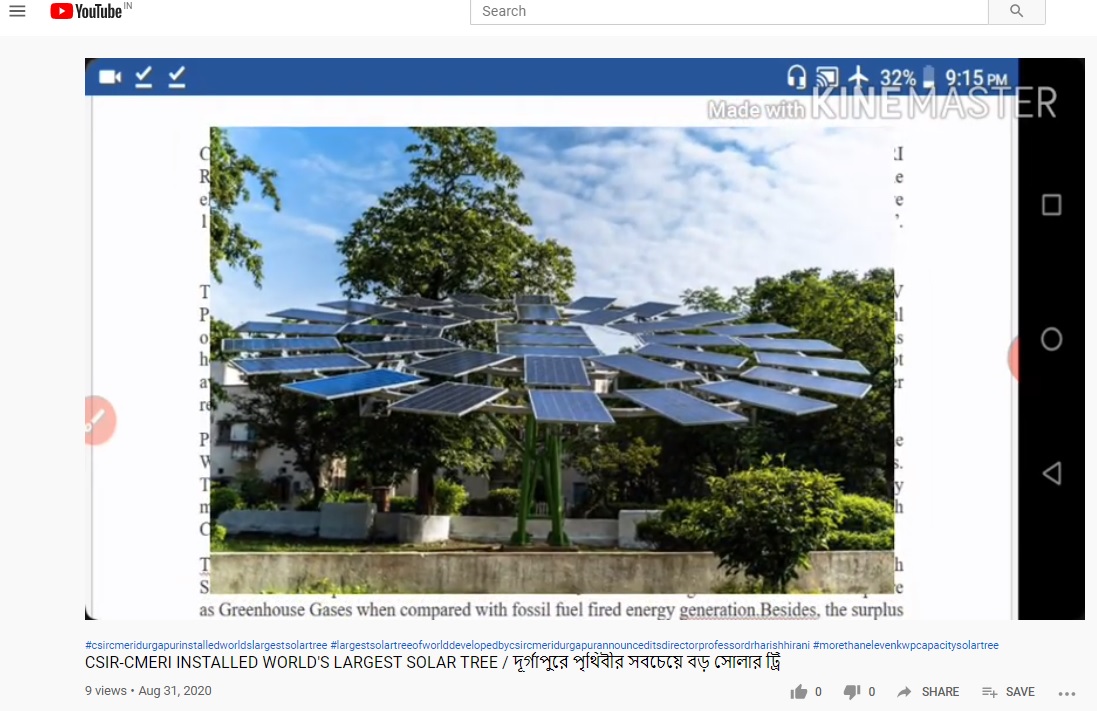The height and width of the screenshot is (711, 1097).
Task: Click the solar tree video frame
Action: point(552,360)
